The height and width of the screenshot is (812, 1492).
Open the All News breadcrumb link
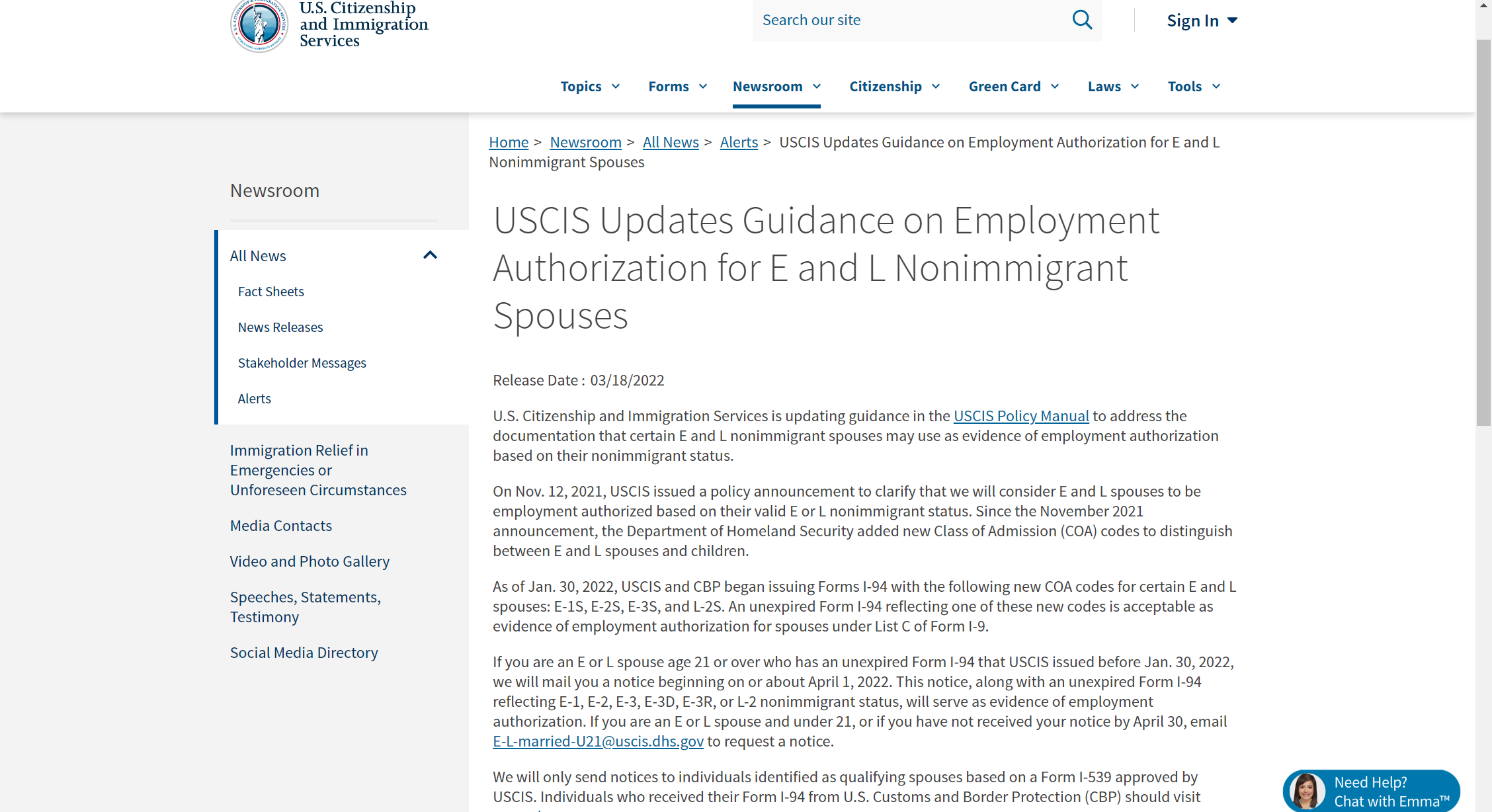point(671,142)
